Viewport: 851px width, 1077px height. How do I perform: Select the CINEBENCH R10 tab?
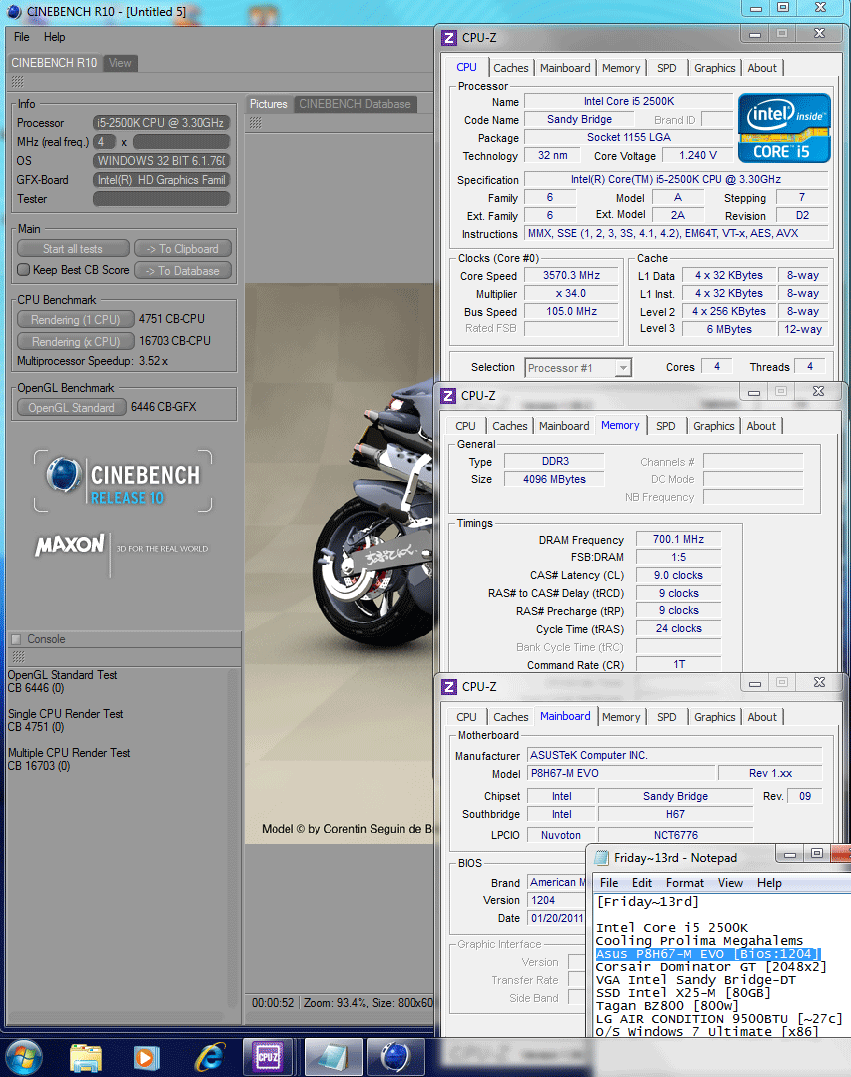pos(54,63)
